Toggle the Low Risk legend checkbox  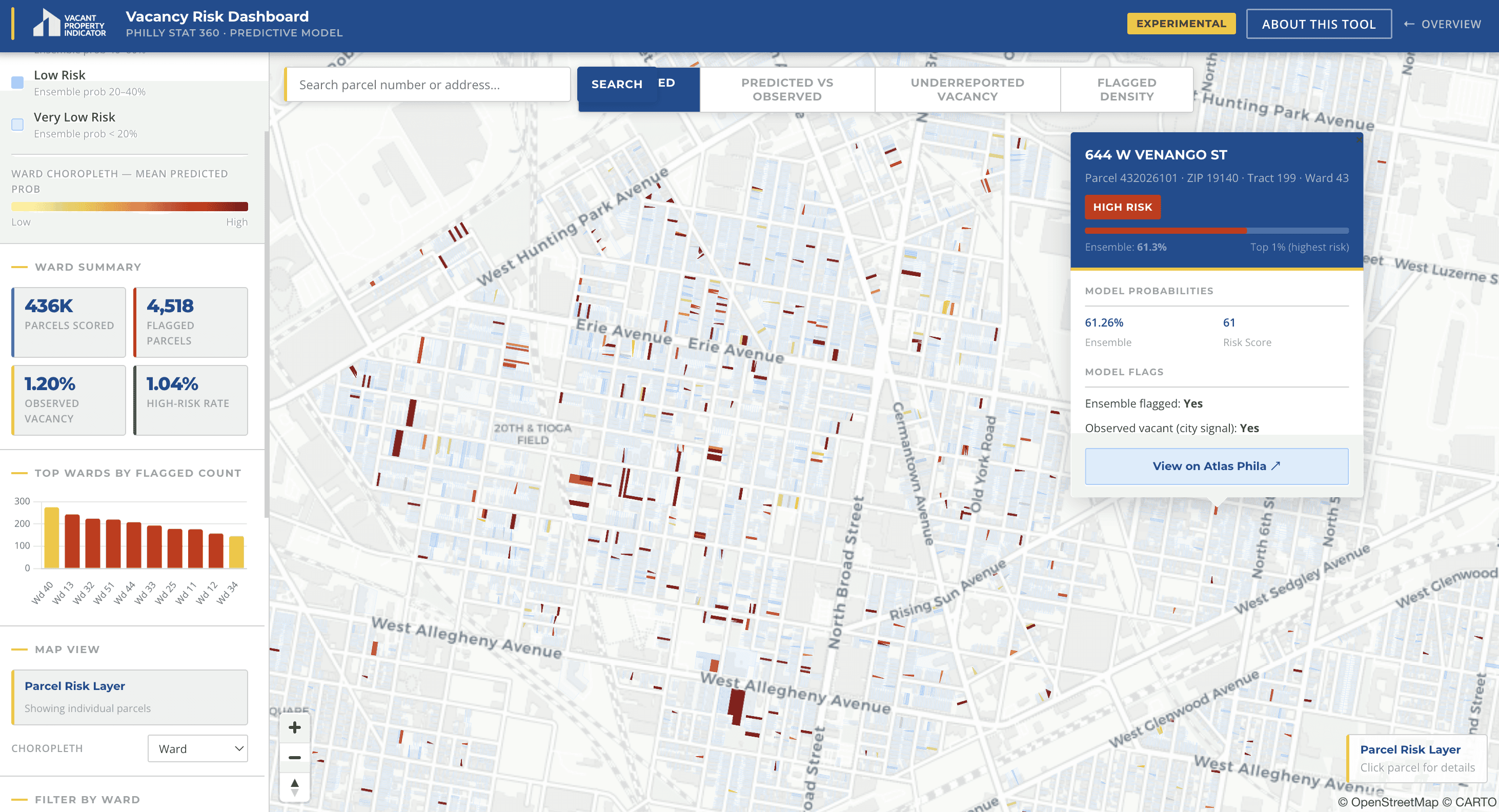(17, 83)
